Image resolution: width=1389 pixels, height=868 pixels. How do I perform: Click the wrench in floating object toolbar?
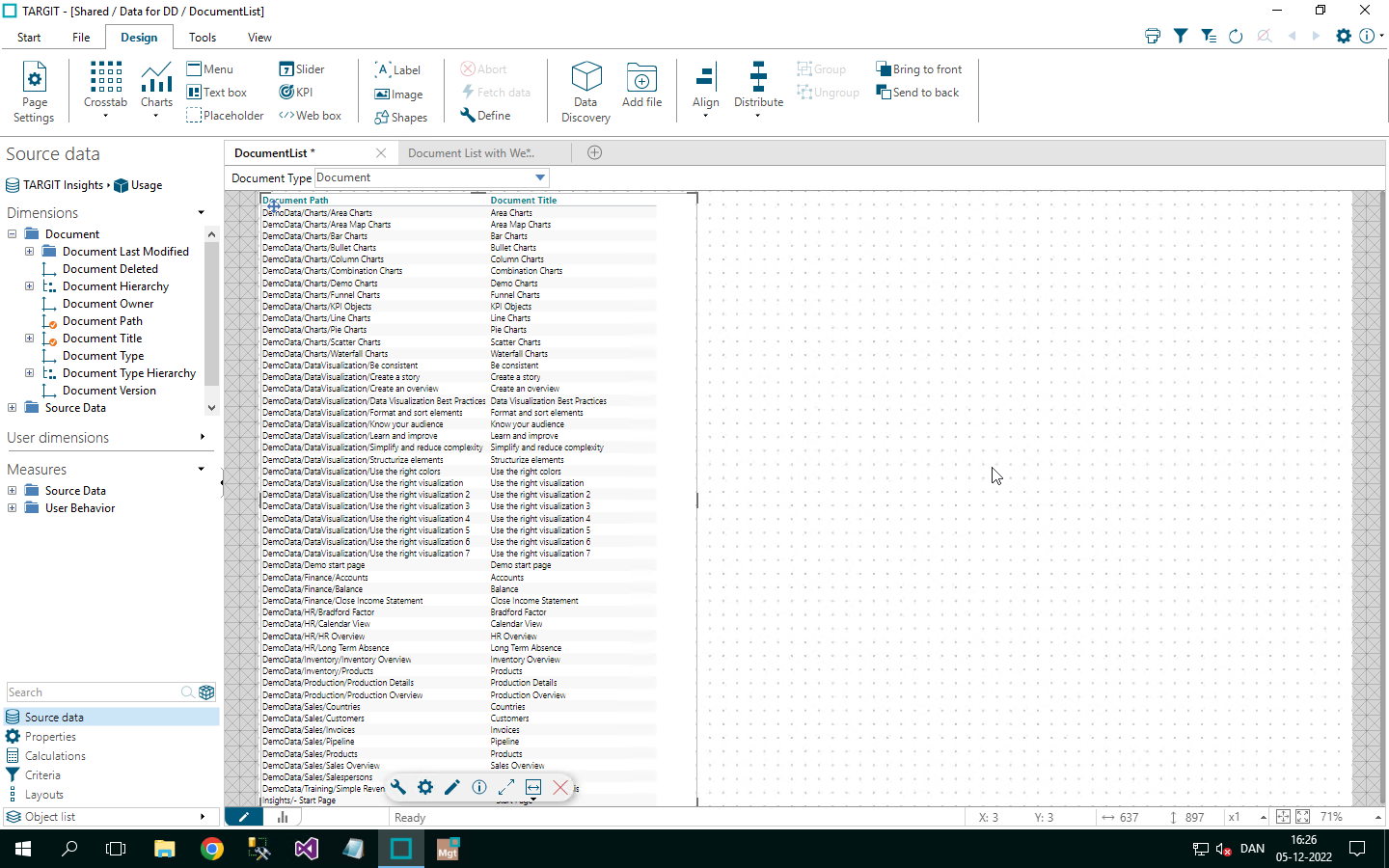[398, 787]
